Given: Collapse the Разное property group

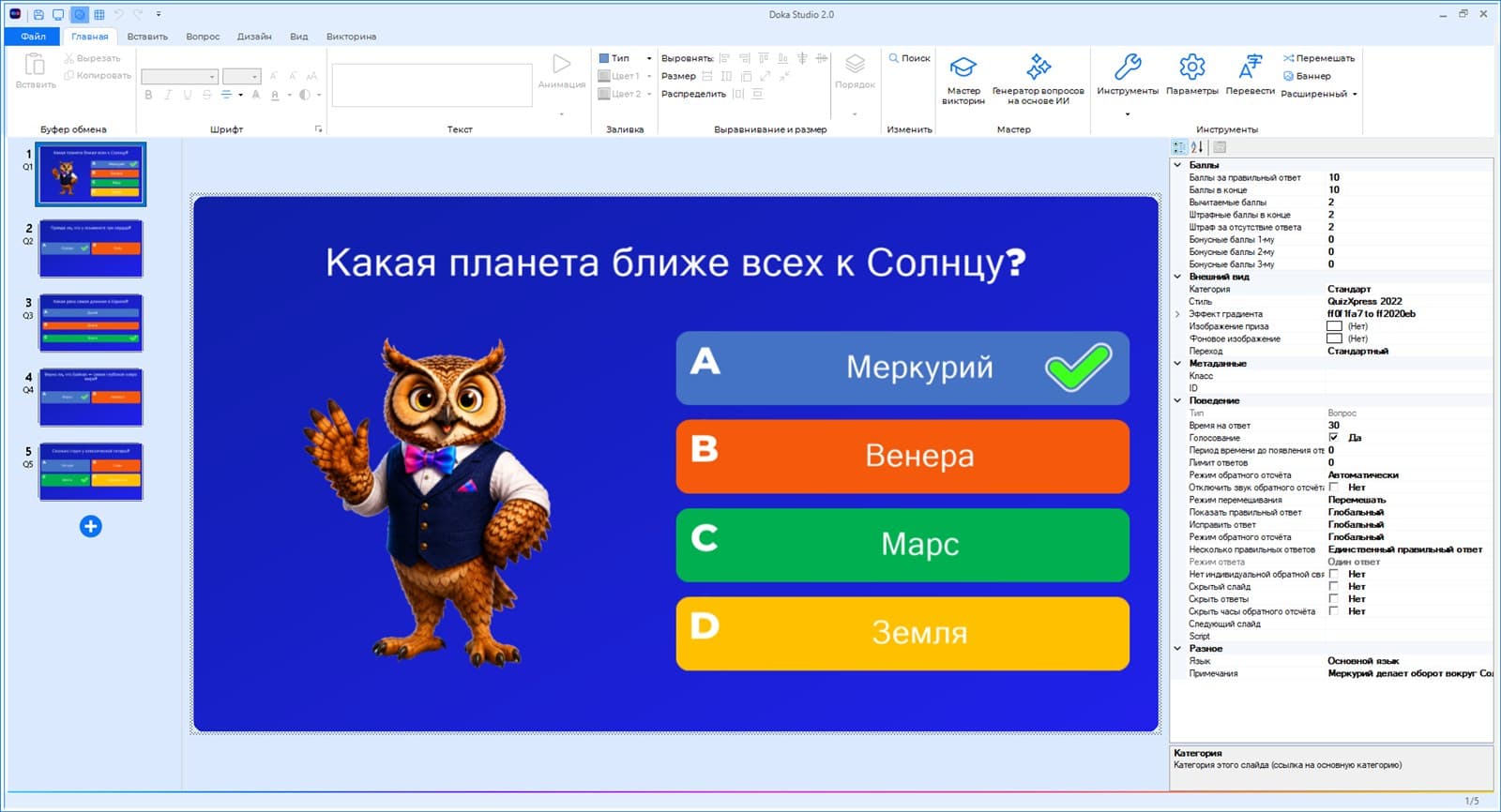Looking at the screenshot, I should pyautogui.click(x=1177, y=649).
